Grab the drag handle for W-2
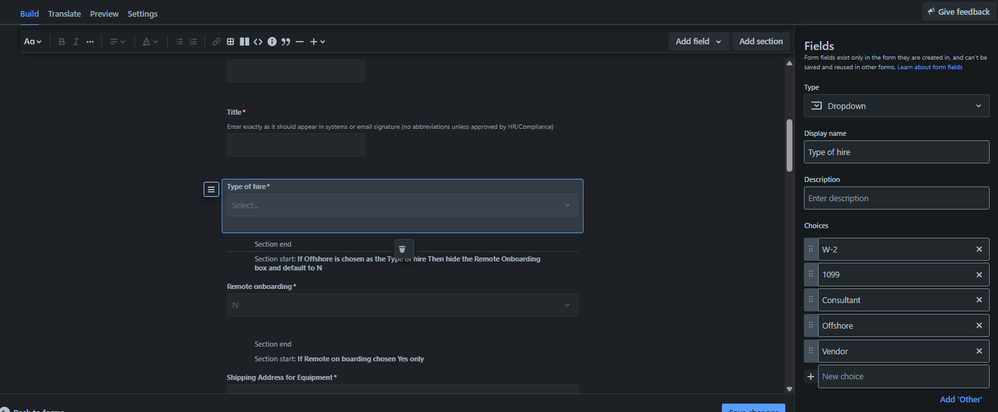998x412 pixels. 810,249
